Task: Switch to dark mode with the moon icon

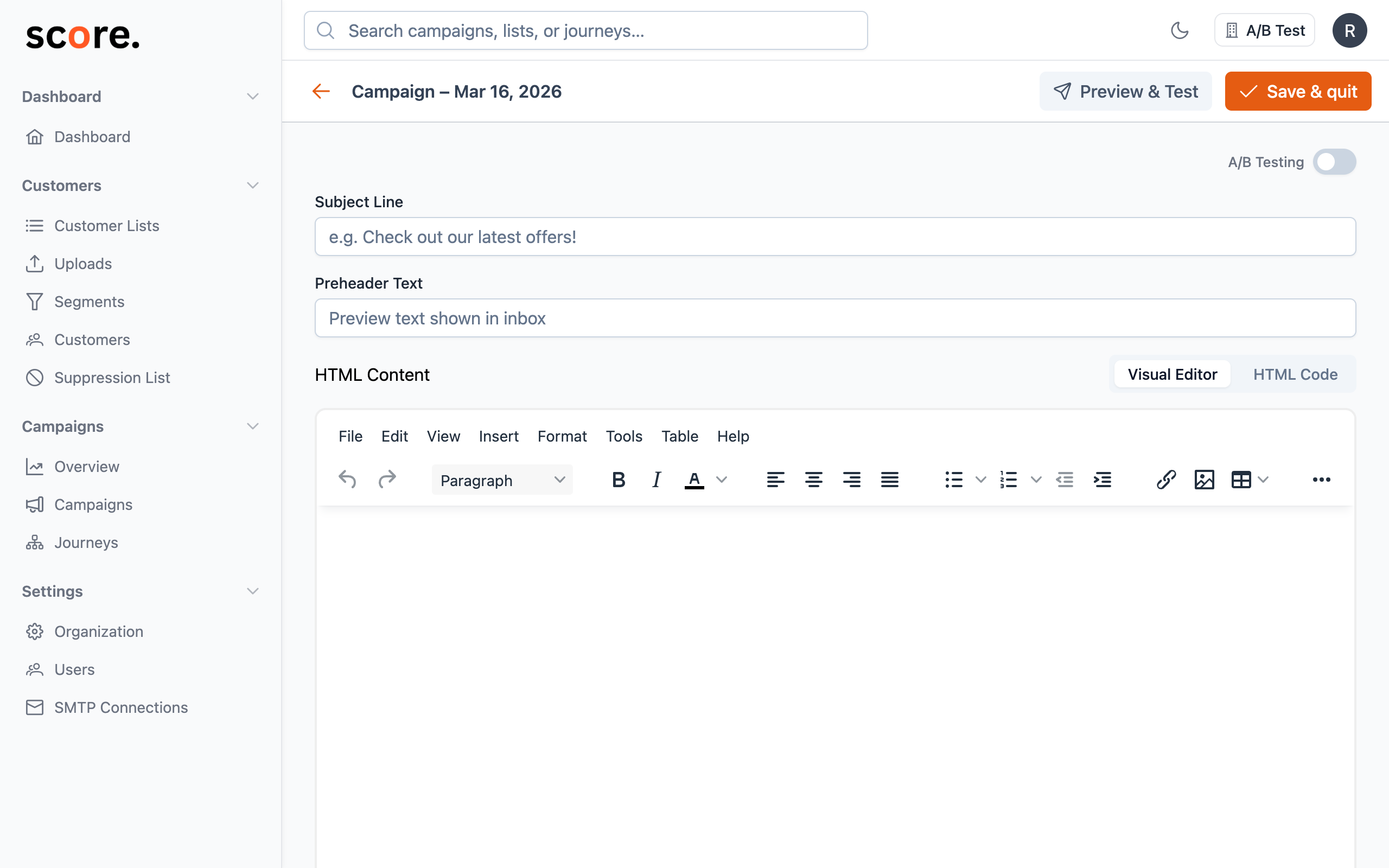Action: click(x=1180, y=30)
